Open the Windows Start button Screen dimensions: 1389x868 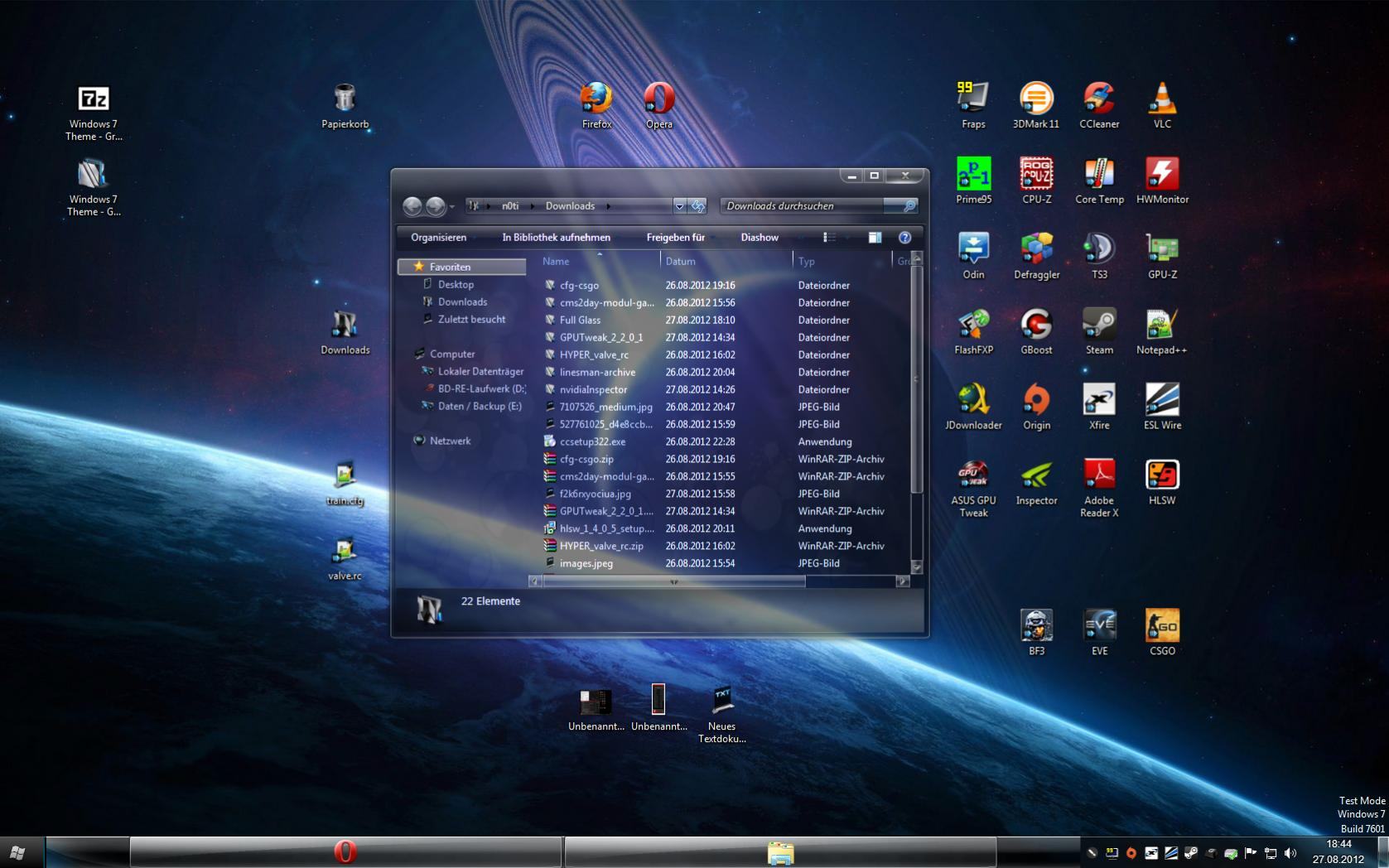tap(17, 852)
